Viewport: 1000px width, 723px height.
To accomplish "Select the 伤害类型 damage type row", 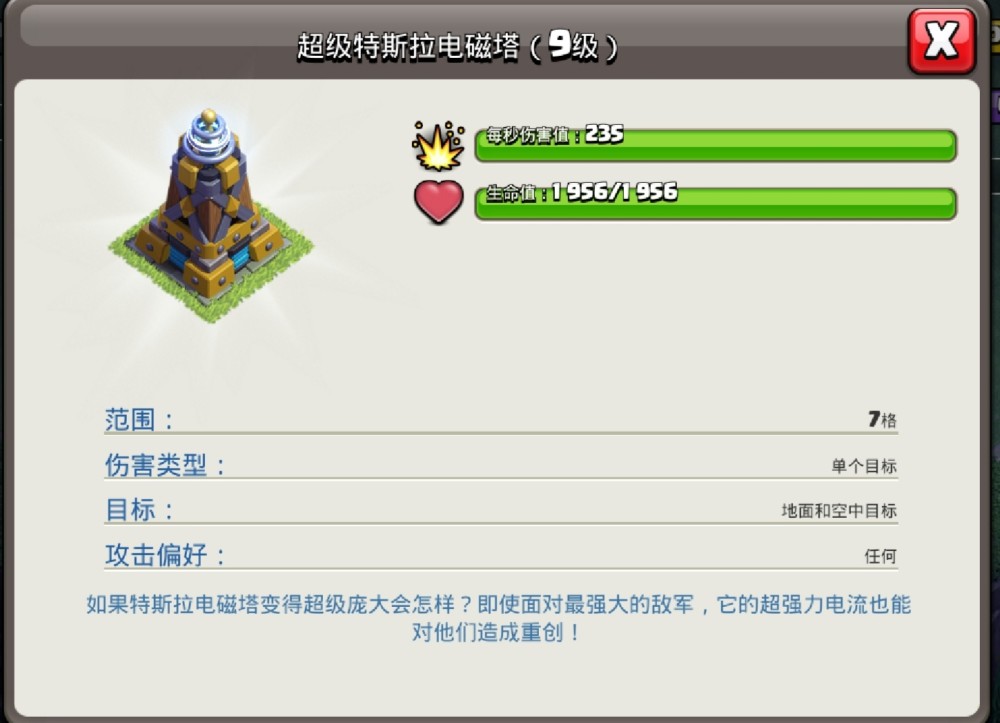I will pyautogui.click(x=501, y=465).
